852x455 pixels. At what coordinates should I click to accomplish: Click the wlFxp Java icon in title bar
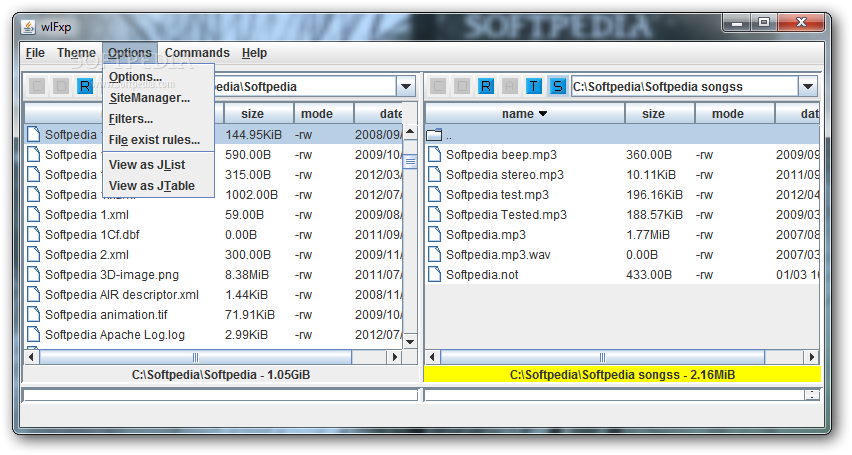[x=29, y=27]
